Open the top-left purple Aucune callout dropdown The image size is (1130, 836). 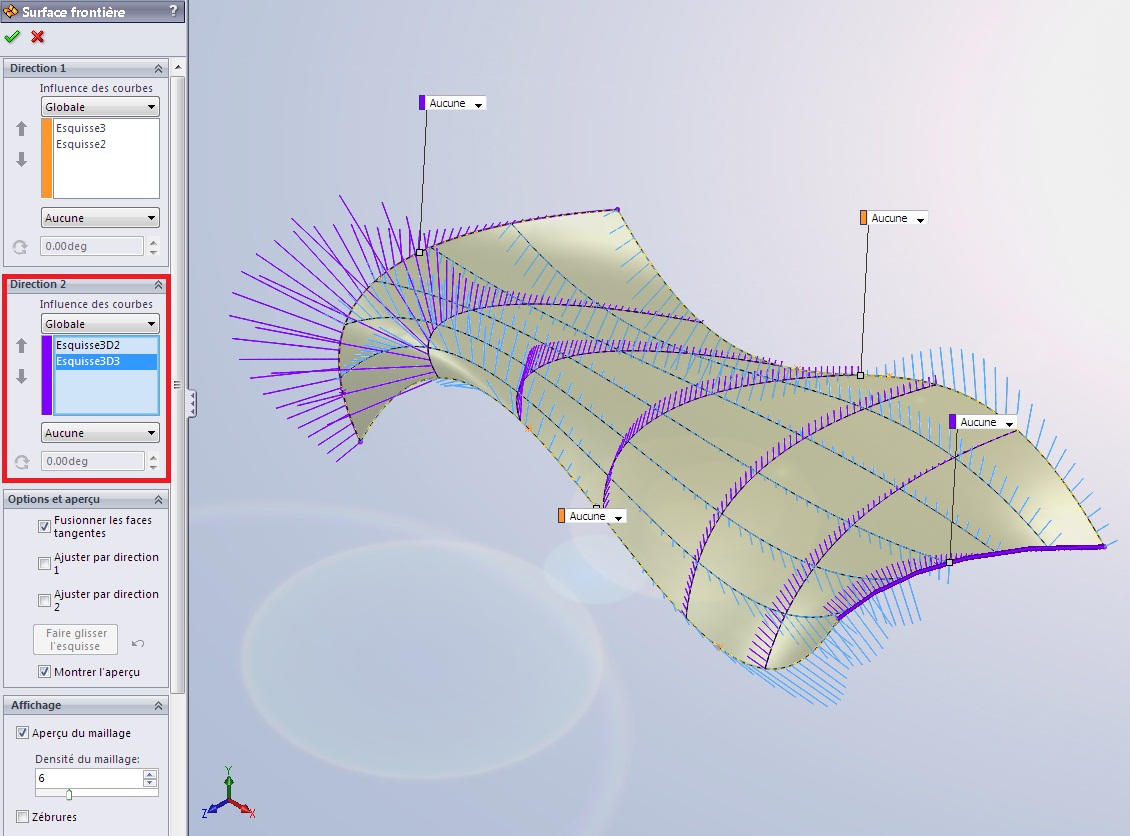tap(479, 104)
